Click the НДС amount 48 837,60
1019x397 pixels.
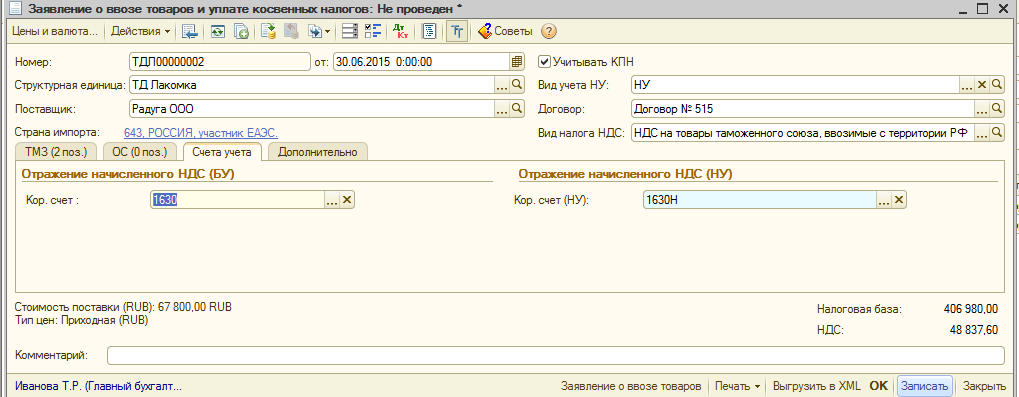point(974,330)
